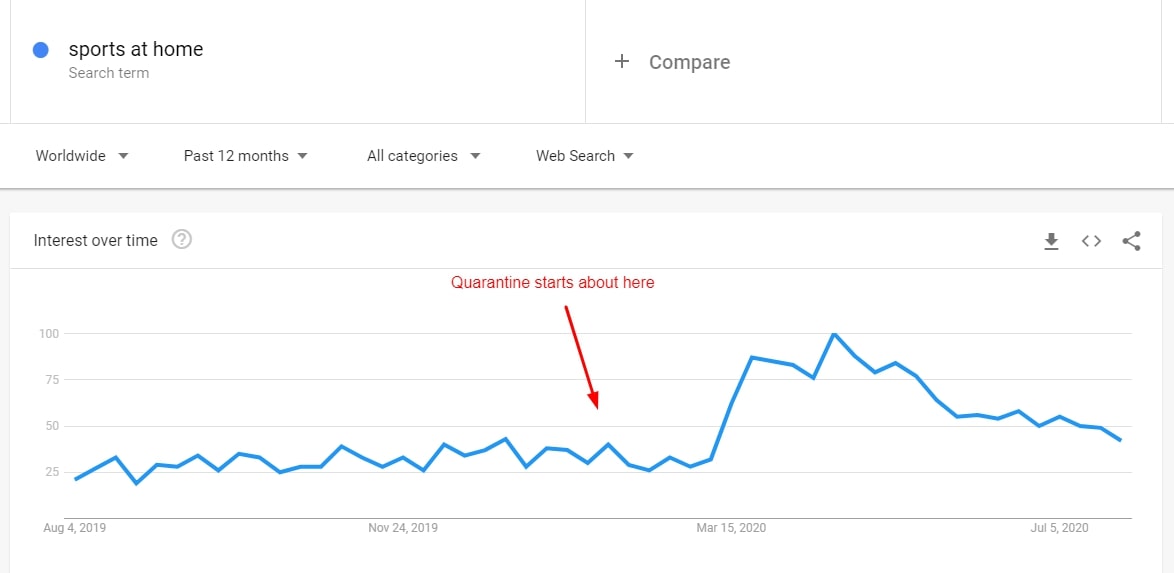Viewport: 1174px width, 573px height.
Task: Add a comparison term via Compare
Action: pos(689,62)
